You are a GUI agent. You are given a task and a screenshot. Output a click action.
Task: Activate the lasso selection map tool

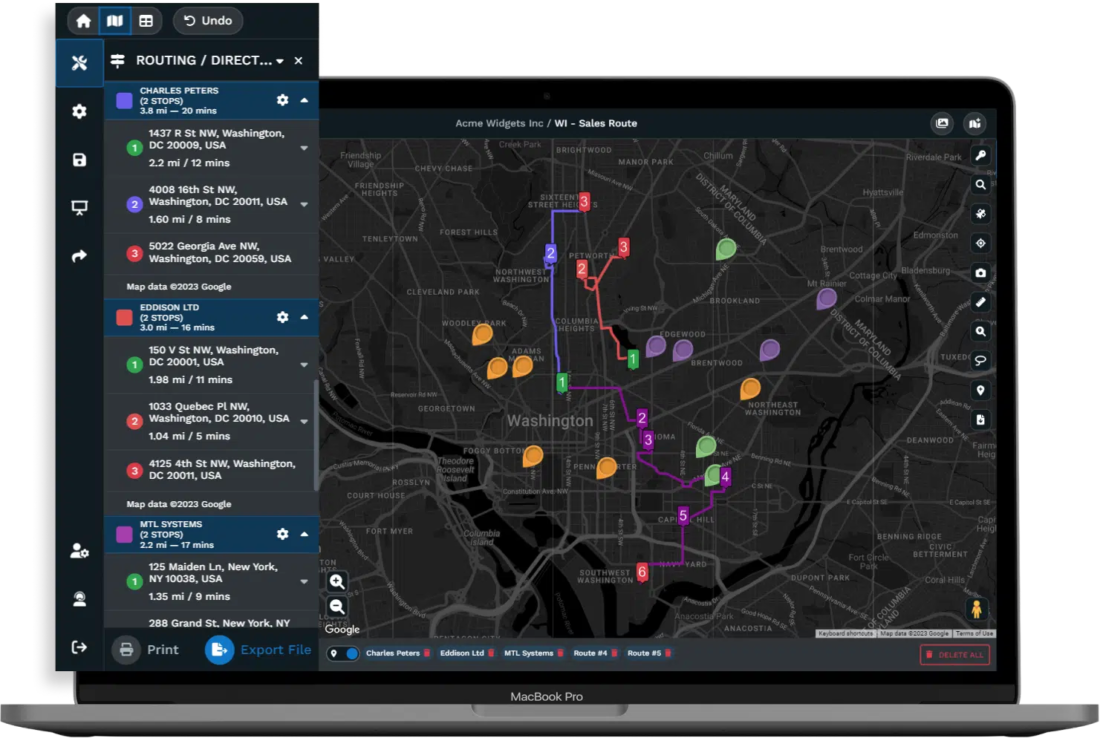point(981,361)
